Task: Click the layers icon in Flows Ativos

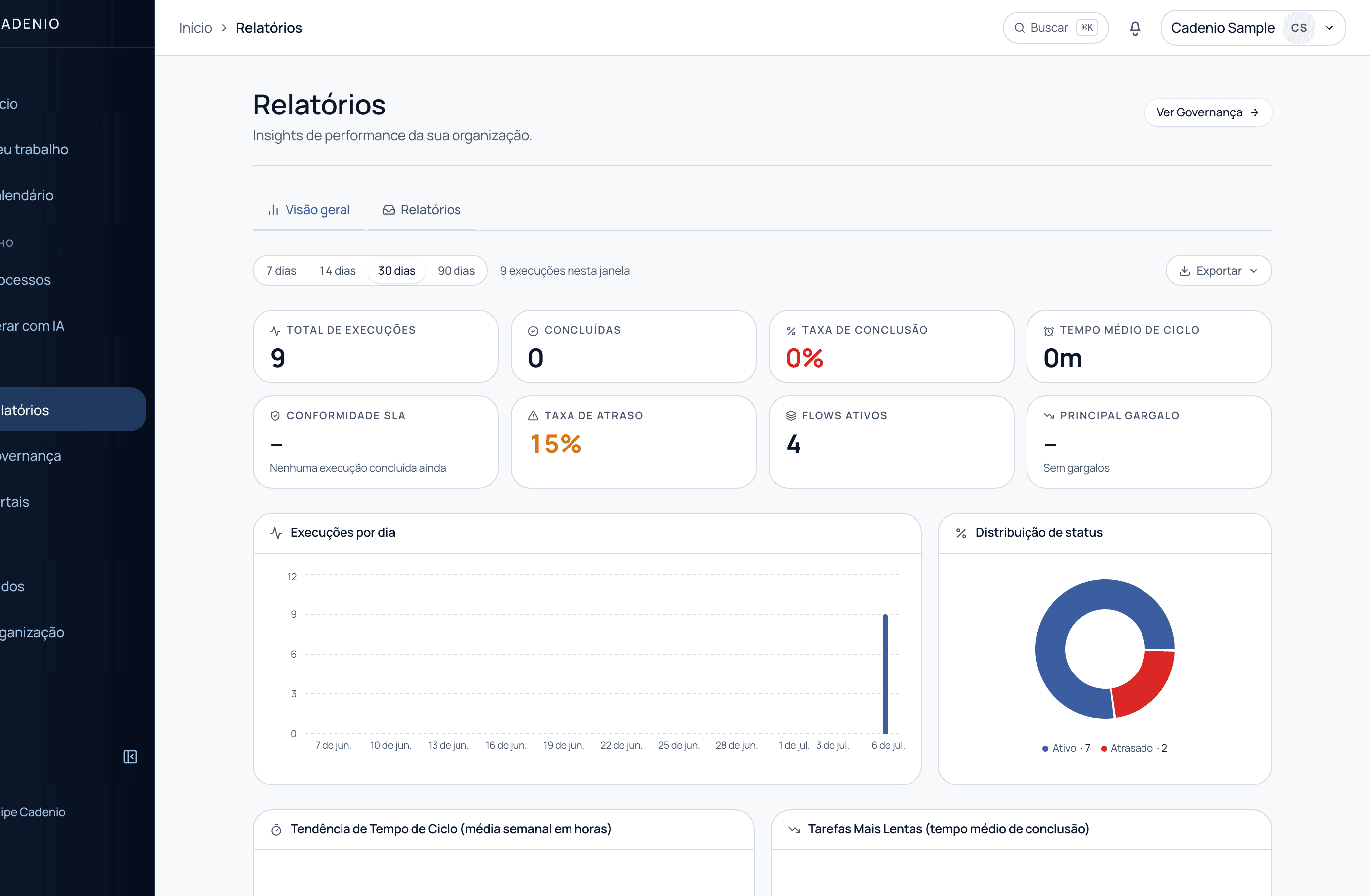Action: pyautogui.click(x=791, y=416)
